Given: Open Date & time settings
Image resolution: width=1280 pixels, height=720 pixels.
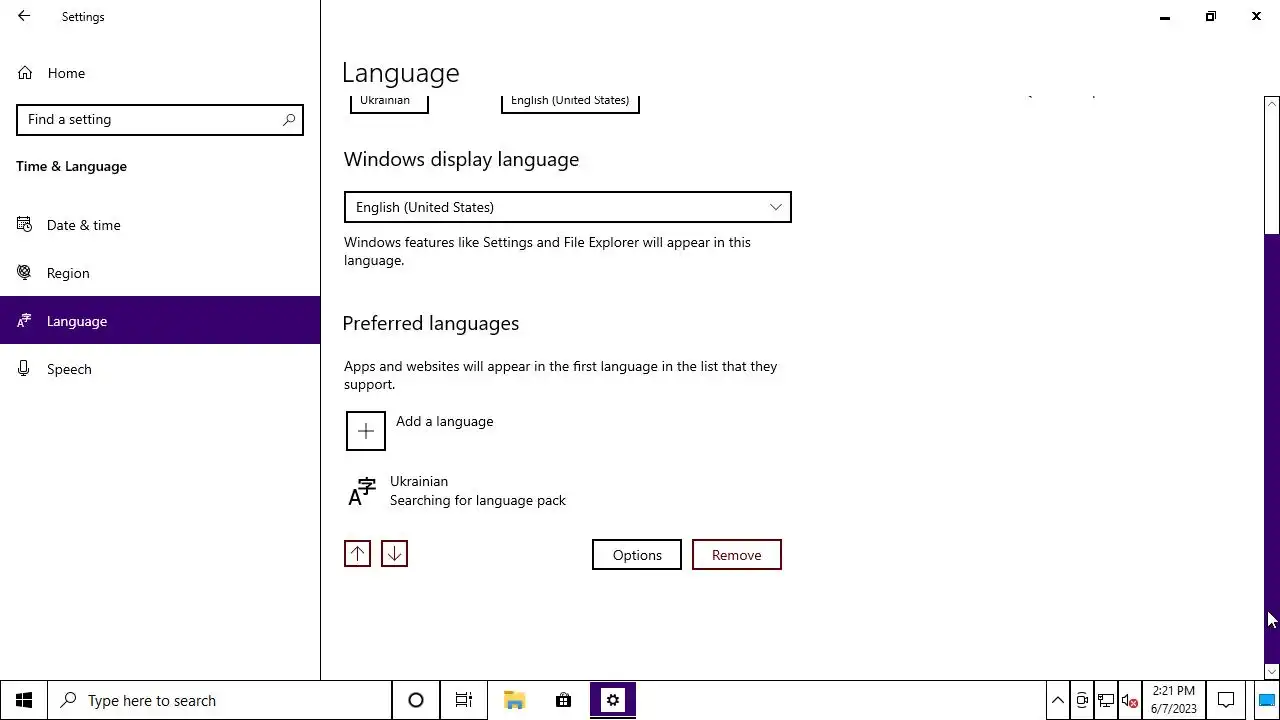Looking at the screenshot, I should [160, 225].
